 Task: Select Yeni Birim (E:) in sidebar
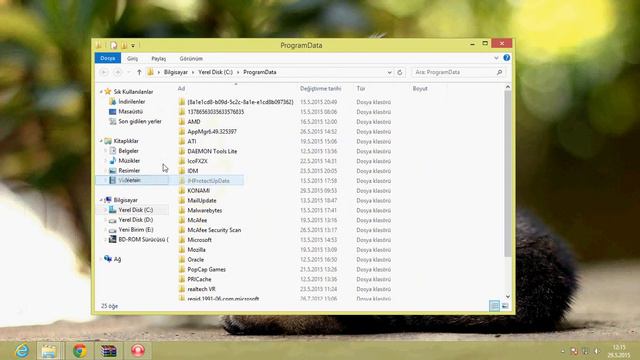click(136, 229)
